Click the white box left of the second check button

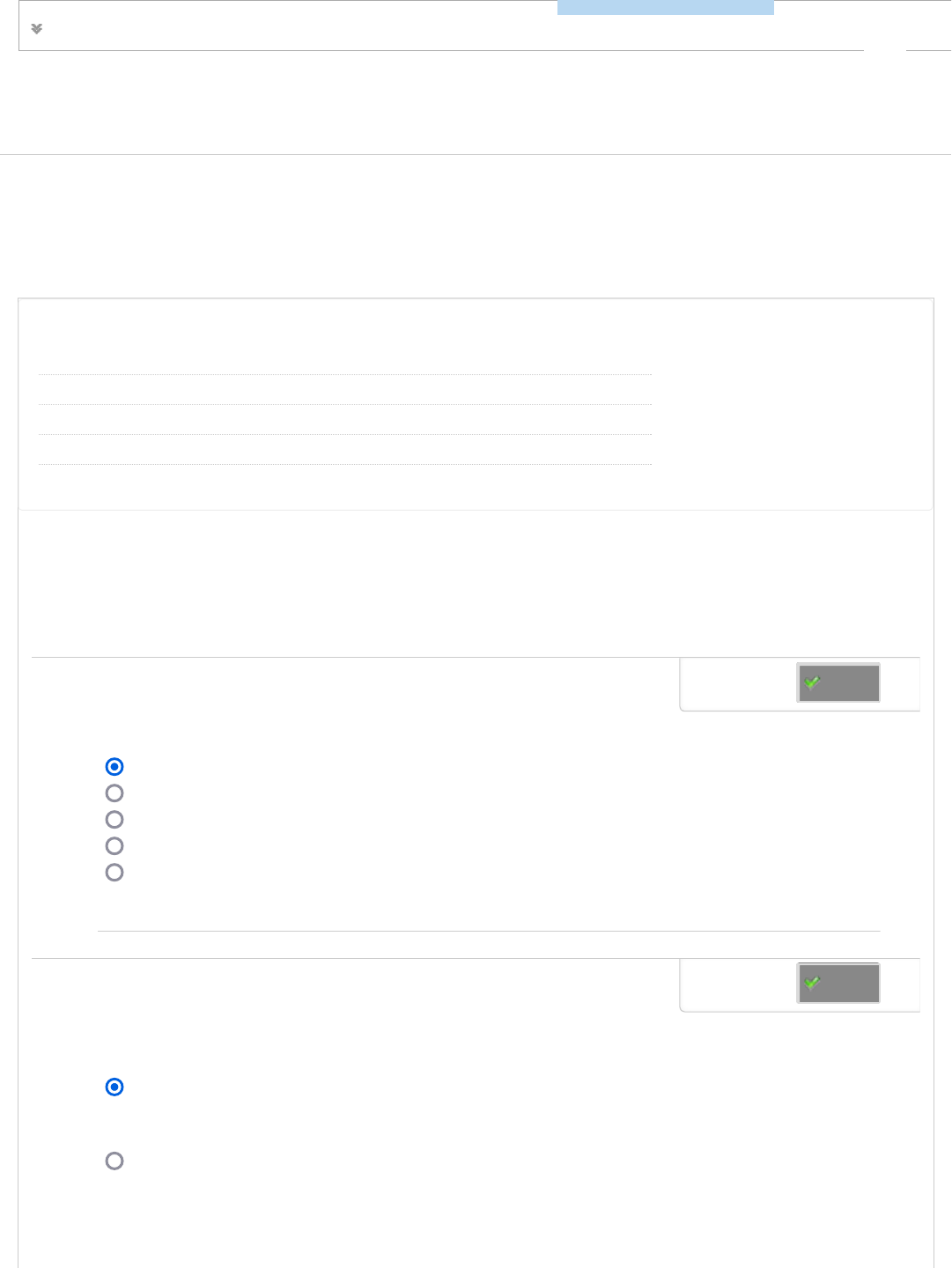(738, 984)
